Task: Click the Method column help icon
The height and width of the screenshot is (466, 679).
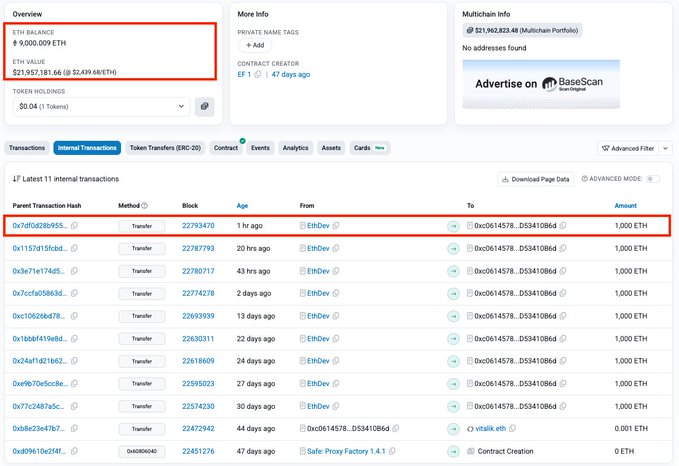Action: pos(145,206)
